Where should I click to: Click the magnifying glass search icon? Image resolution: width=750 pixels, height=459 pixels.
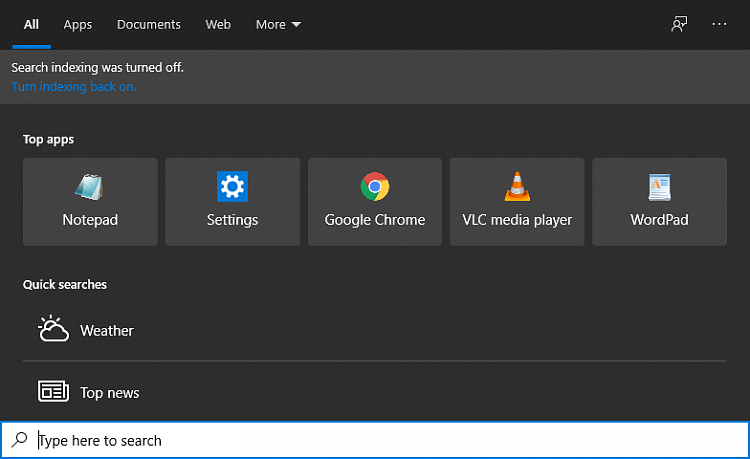coord(20,439)
